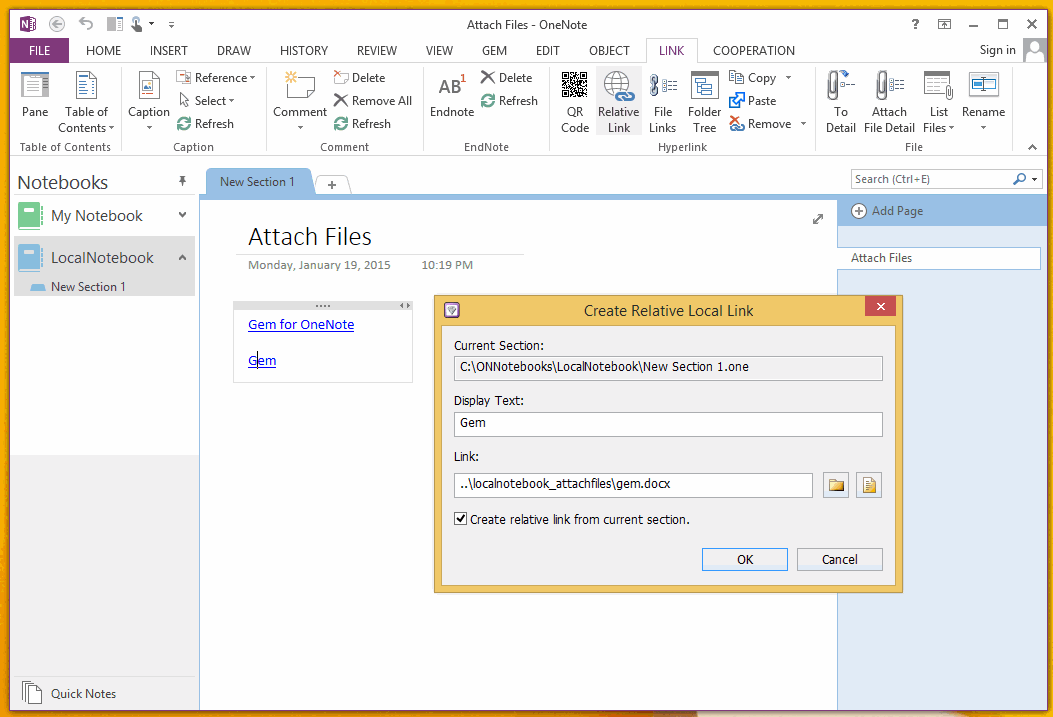1053x717 pixels.
Task: Click the Search box
Action: click(931, 179)
